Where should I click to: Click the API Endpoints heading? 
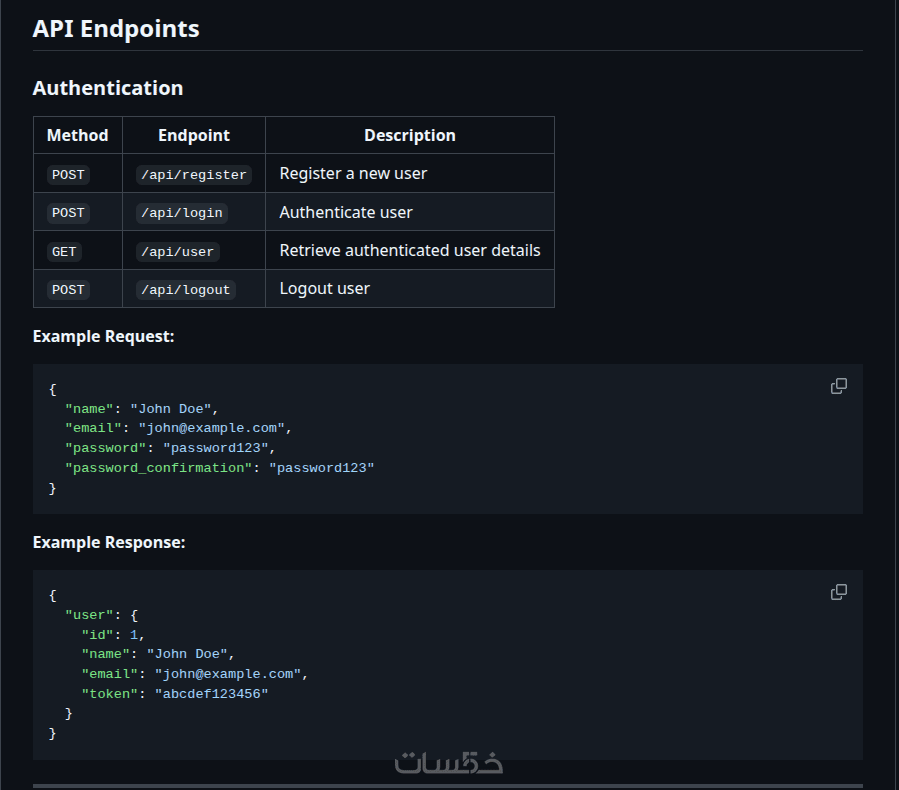(x=116, y=29)
